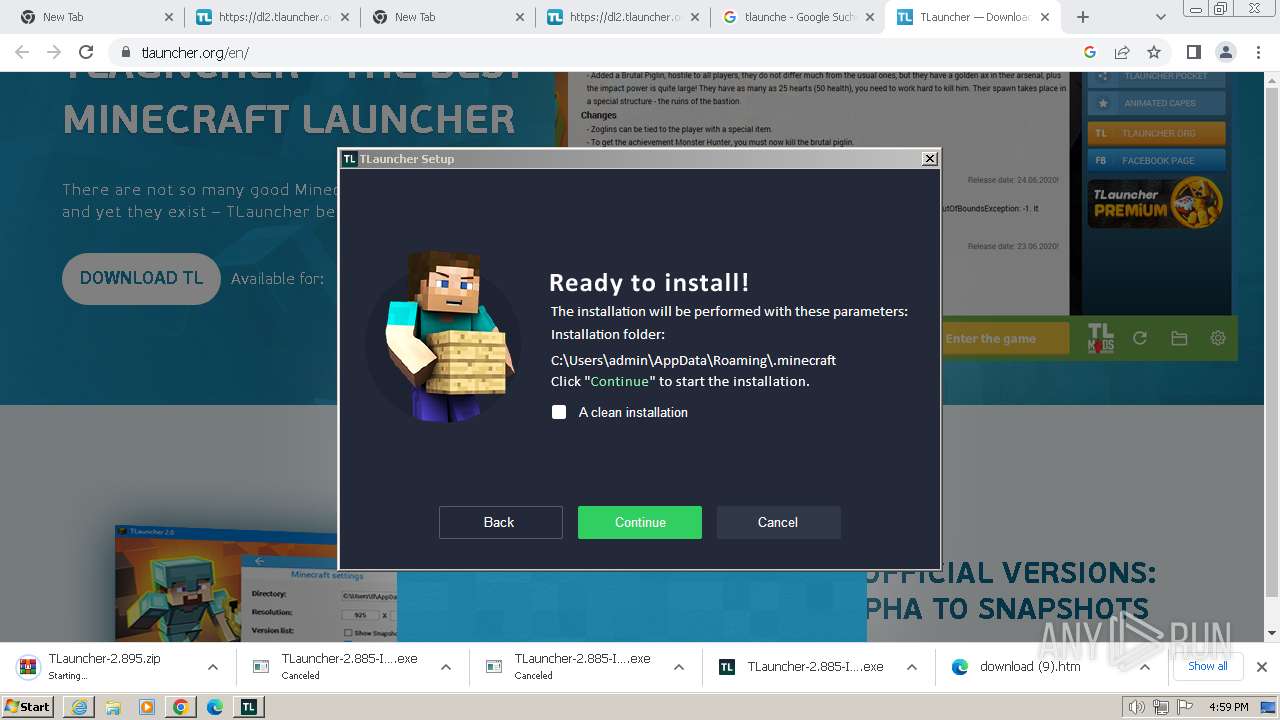1280x720 pixels.
Task: Share this page icon
Action: (1122, 53)
